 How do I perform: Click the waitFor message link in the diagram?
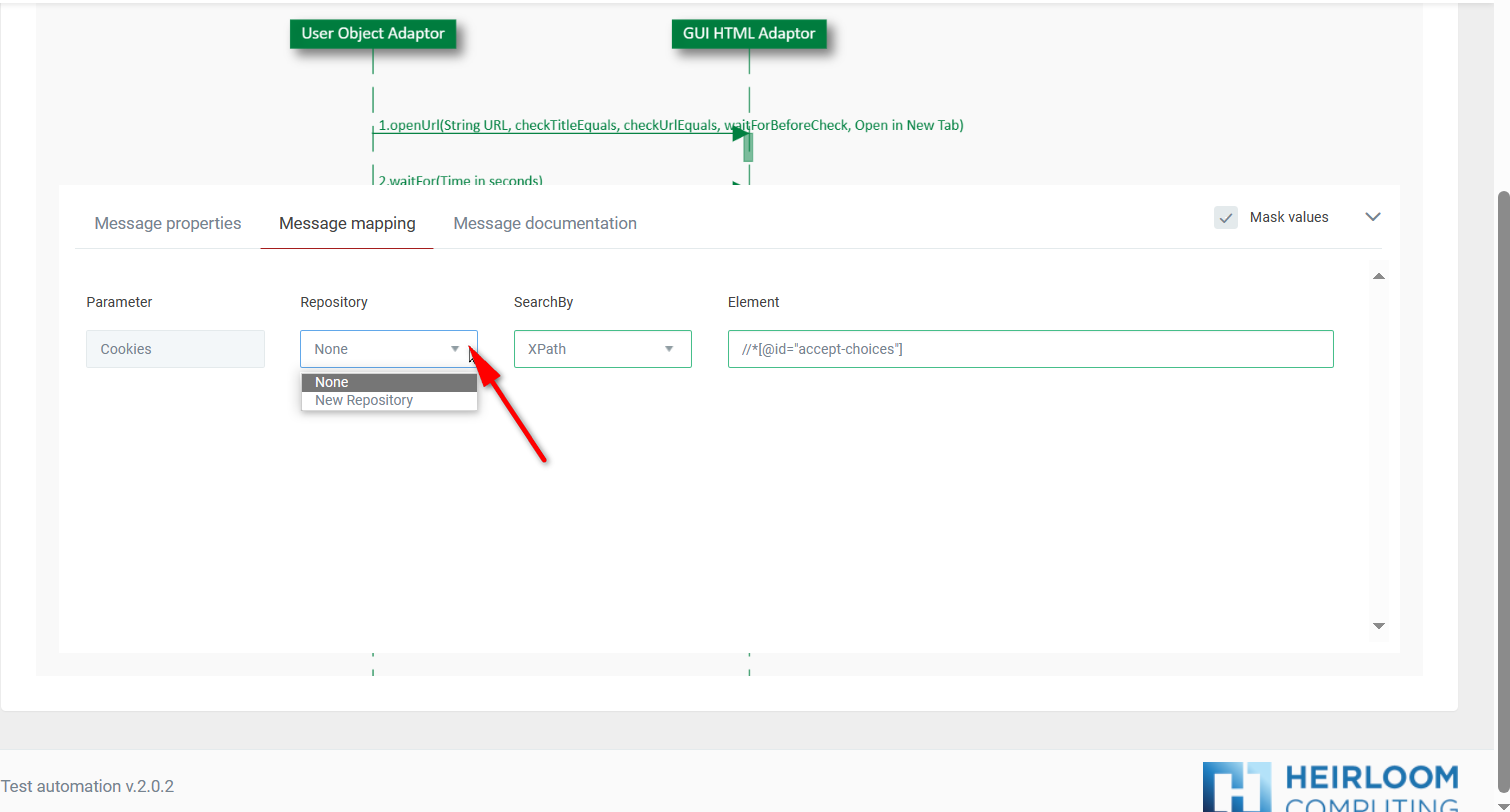[460, 181]
